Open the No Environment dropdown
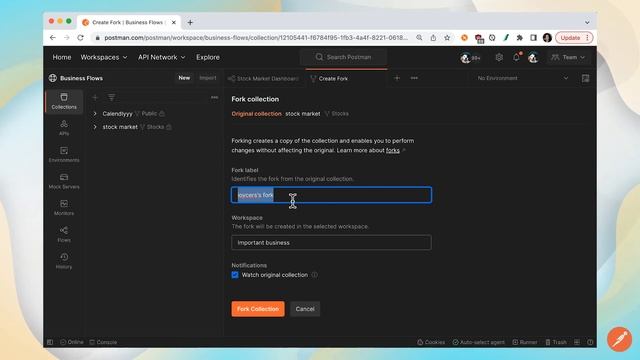Viewport: 640px width, 360px height. coord(522,78)
